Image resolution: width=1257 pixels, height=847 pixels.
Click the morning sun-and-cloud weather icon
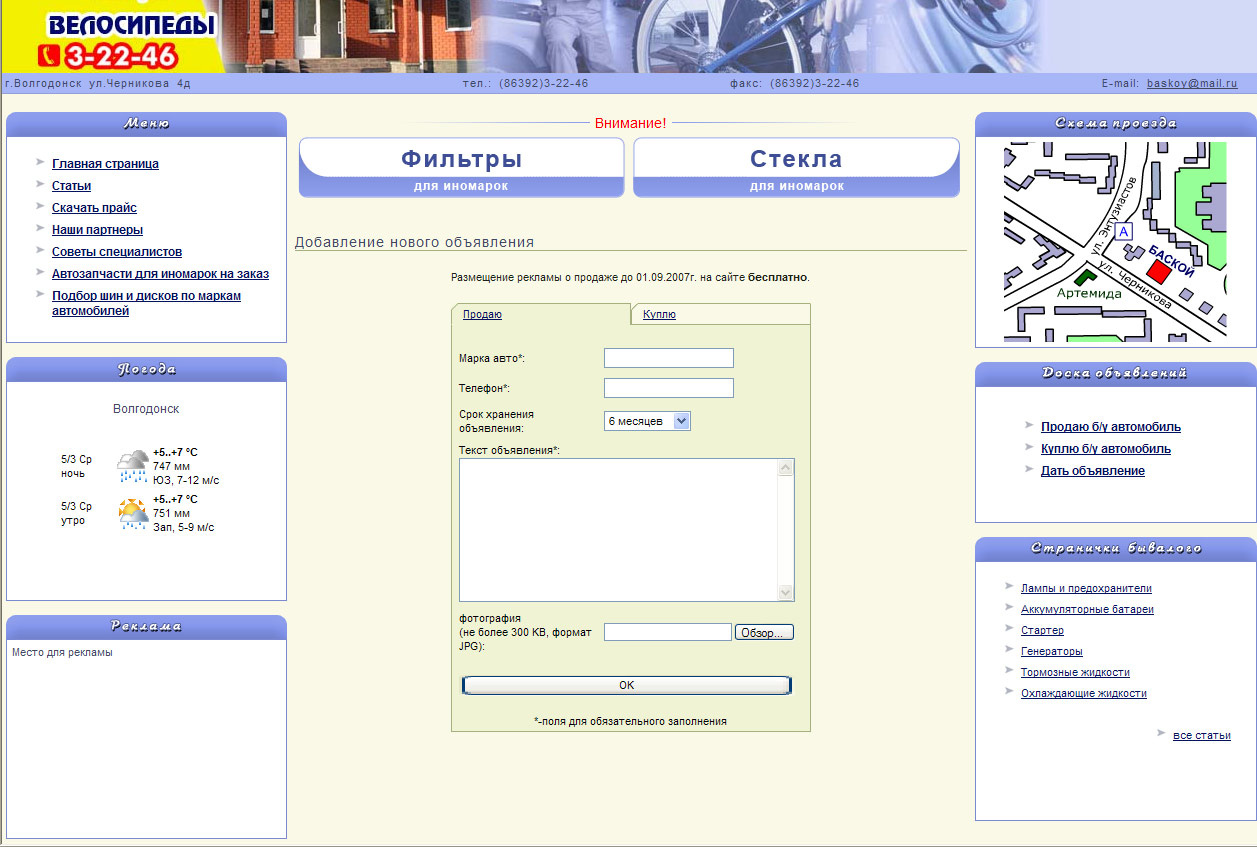[132, 513]
